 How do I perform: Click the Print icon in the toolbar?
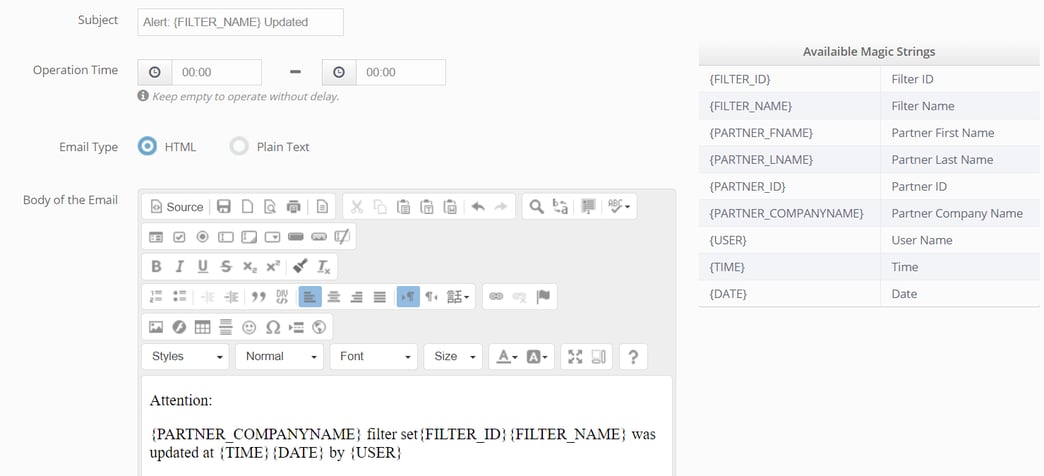[293, 206]
